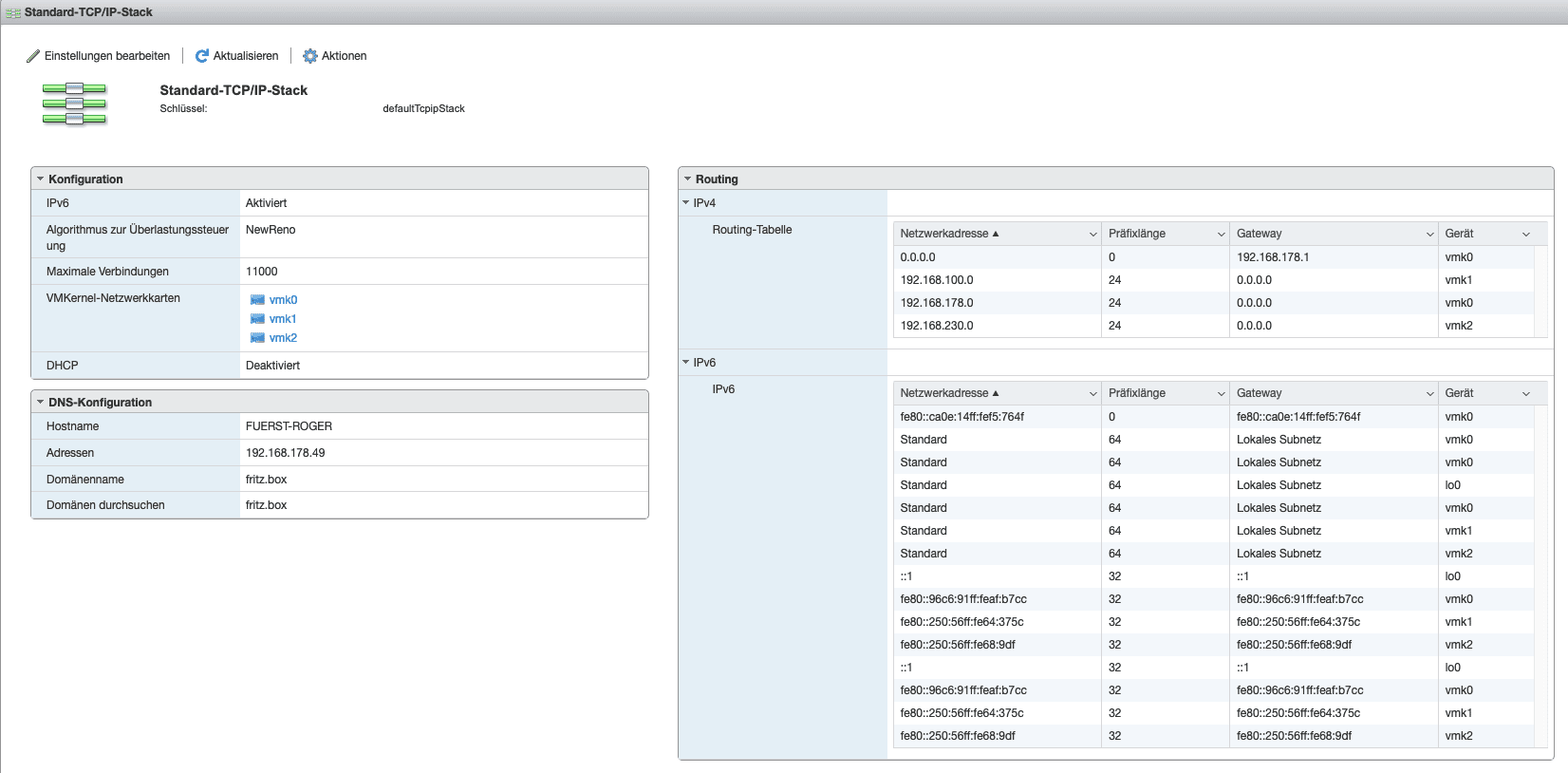Viewport: 1568px width, 773px height.
Task: Open the Aktionen gear icon
Action: 310,56
